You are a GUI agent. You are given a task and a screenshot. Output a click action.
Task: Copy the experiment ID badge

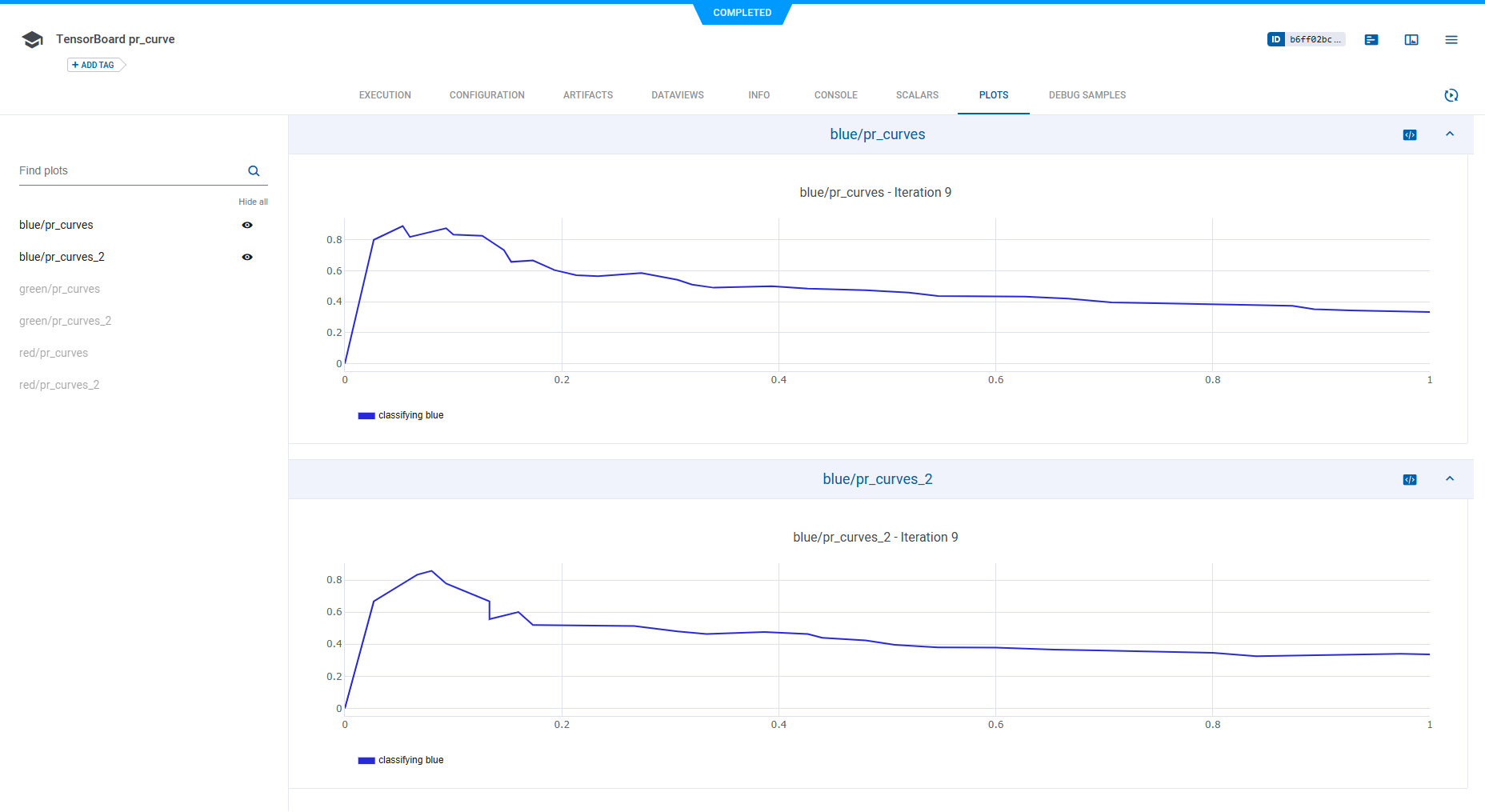point(1305,39)
